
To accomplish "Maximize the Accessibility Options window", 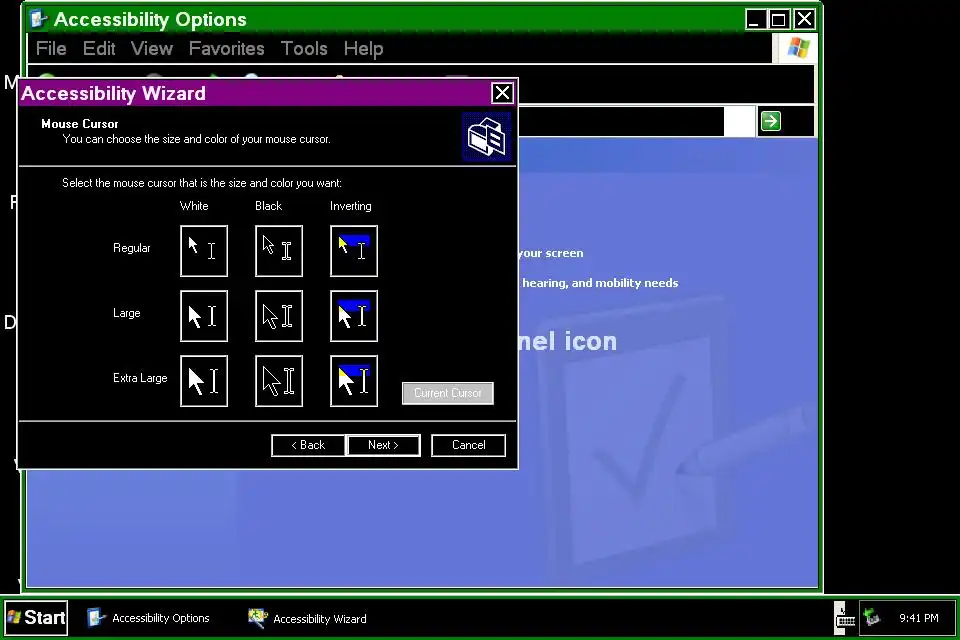I will 779,20.
